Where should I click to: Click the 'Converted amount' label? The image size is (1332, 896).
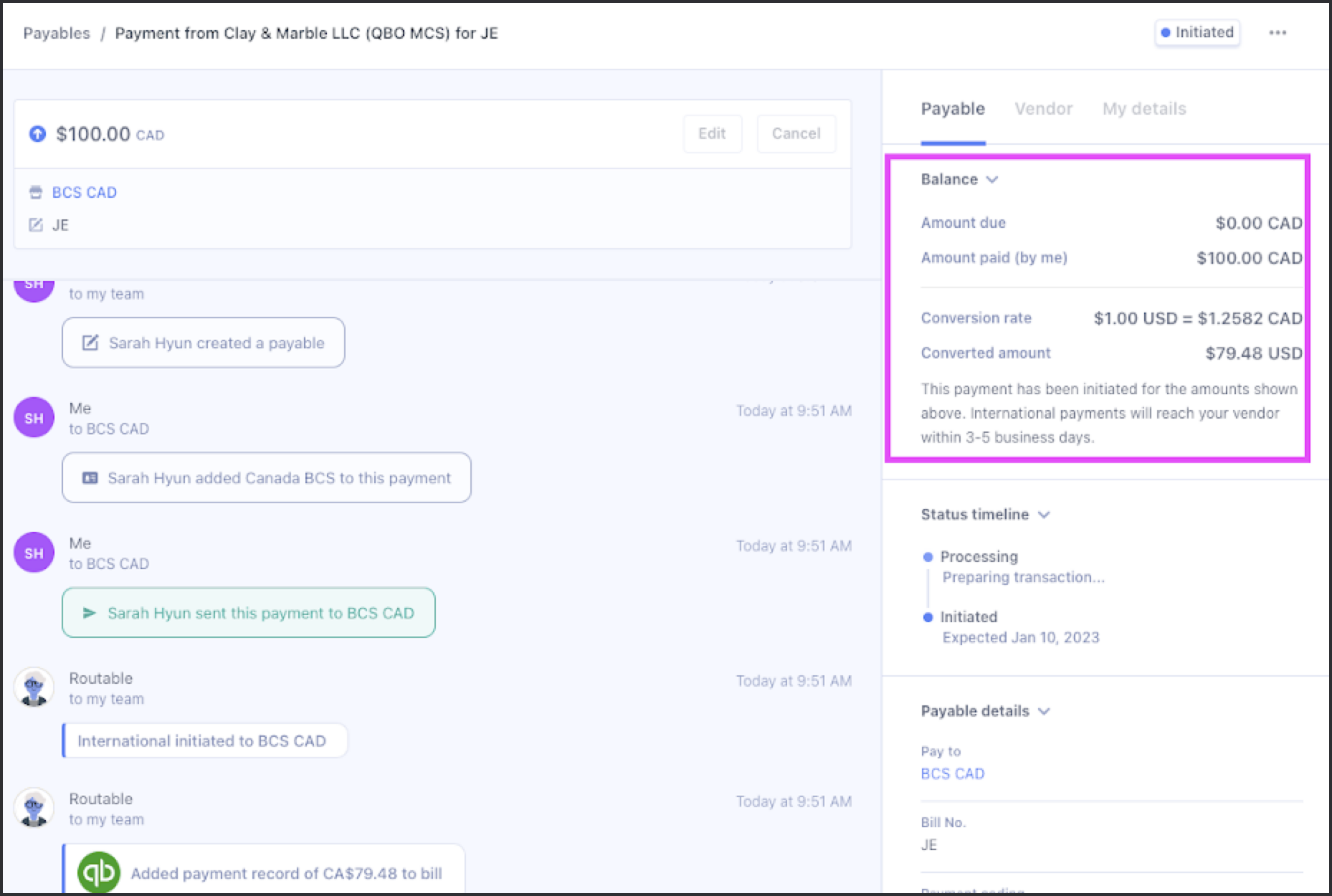(x=986, y=353)
